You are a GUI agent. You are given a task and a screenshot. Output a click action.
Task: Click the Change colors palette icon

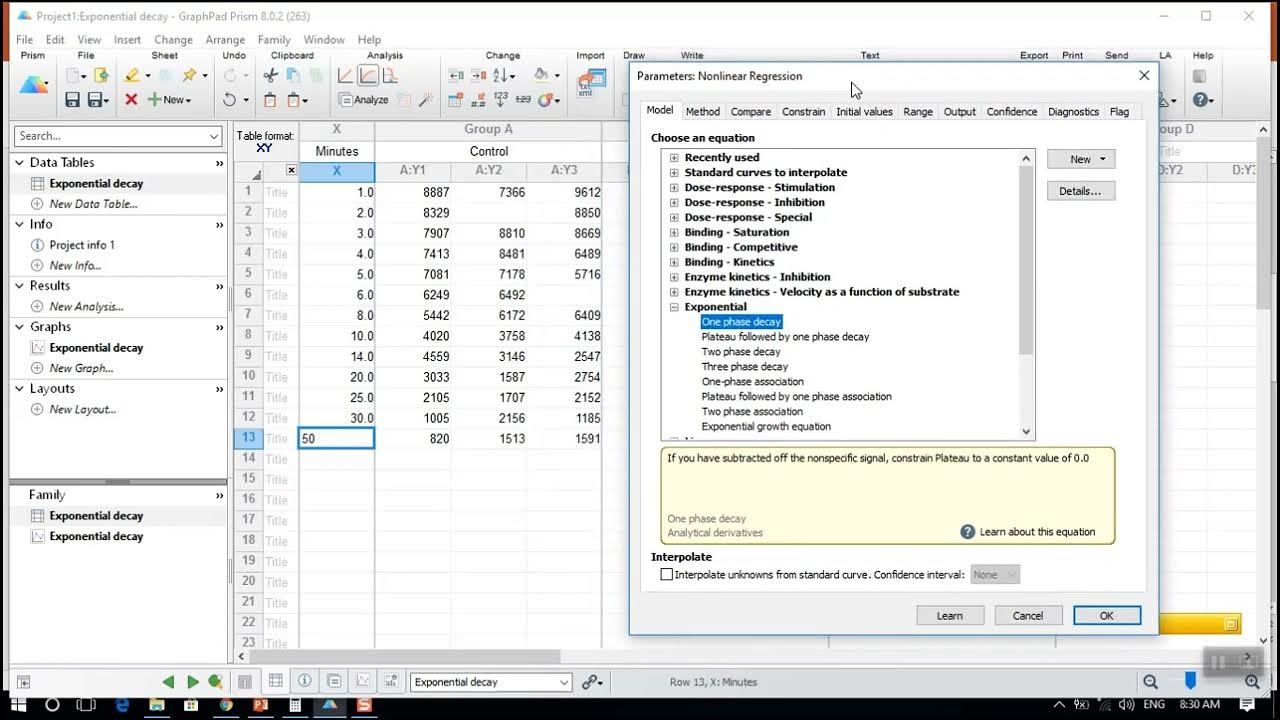click(547, 100)
